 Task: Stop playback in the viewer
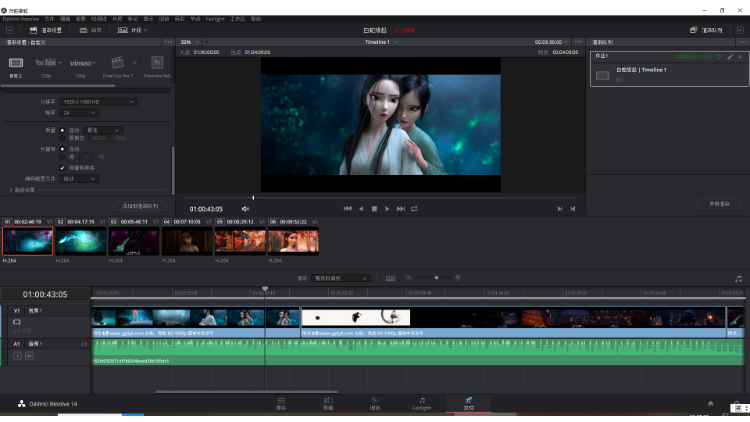click(x=374, y=209)
